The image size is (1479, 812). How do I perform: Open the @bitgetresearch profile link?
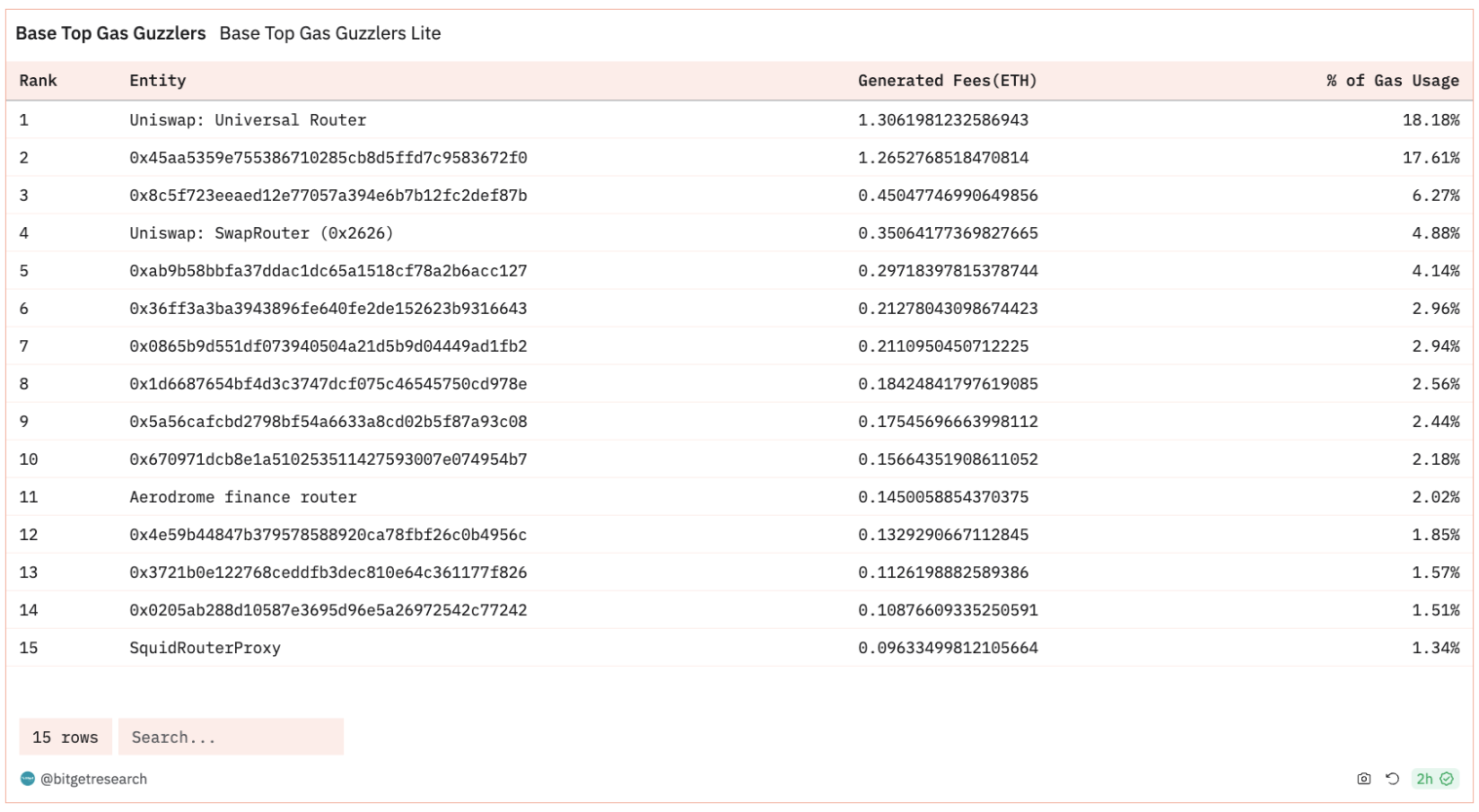tap(94, 779)
